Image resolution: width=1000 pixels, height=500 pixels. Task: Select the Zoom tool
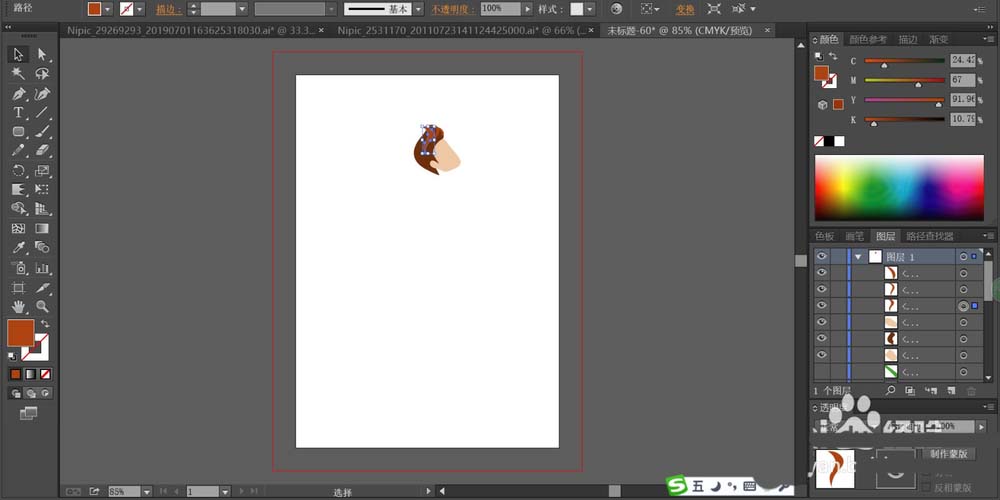42,307
